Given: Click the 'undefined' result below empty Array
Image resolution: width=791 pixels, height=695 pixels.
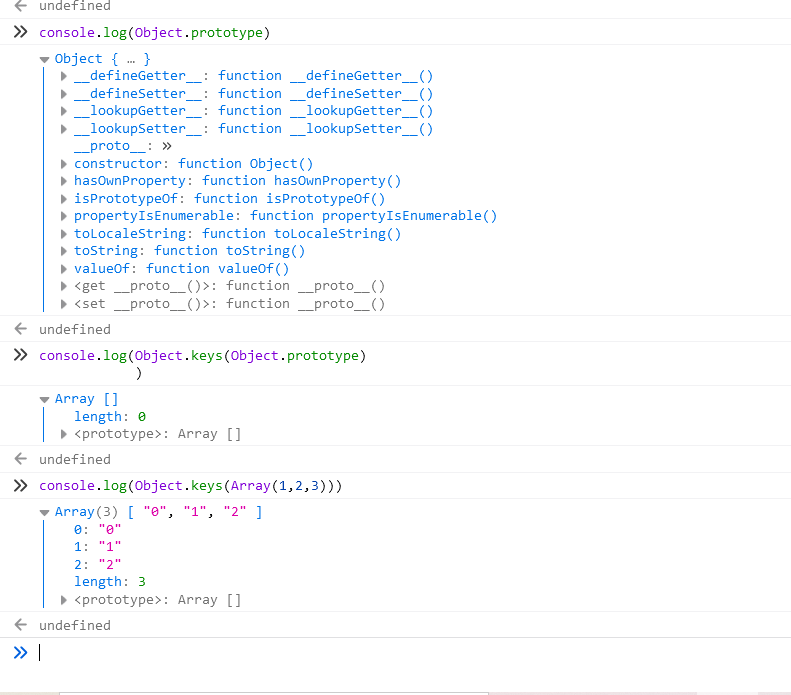Looking at the screenshot, I should (75, 459).
